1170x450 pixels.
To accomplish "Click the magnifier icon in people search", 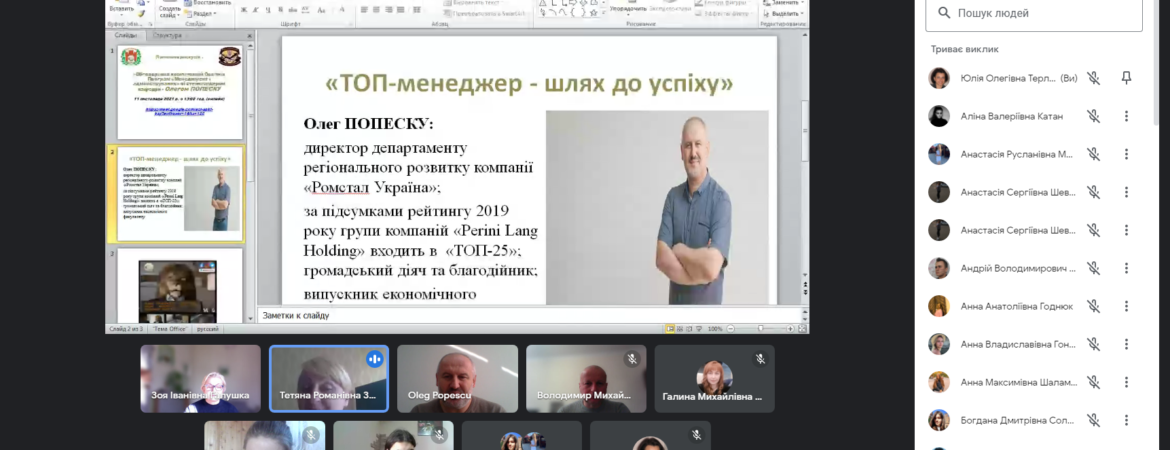I will click(x=944, y=13).
